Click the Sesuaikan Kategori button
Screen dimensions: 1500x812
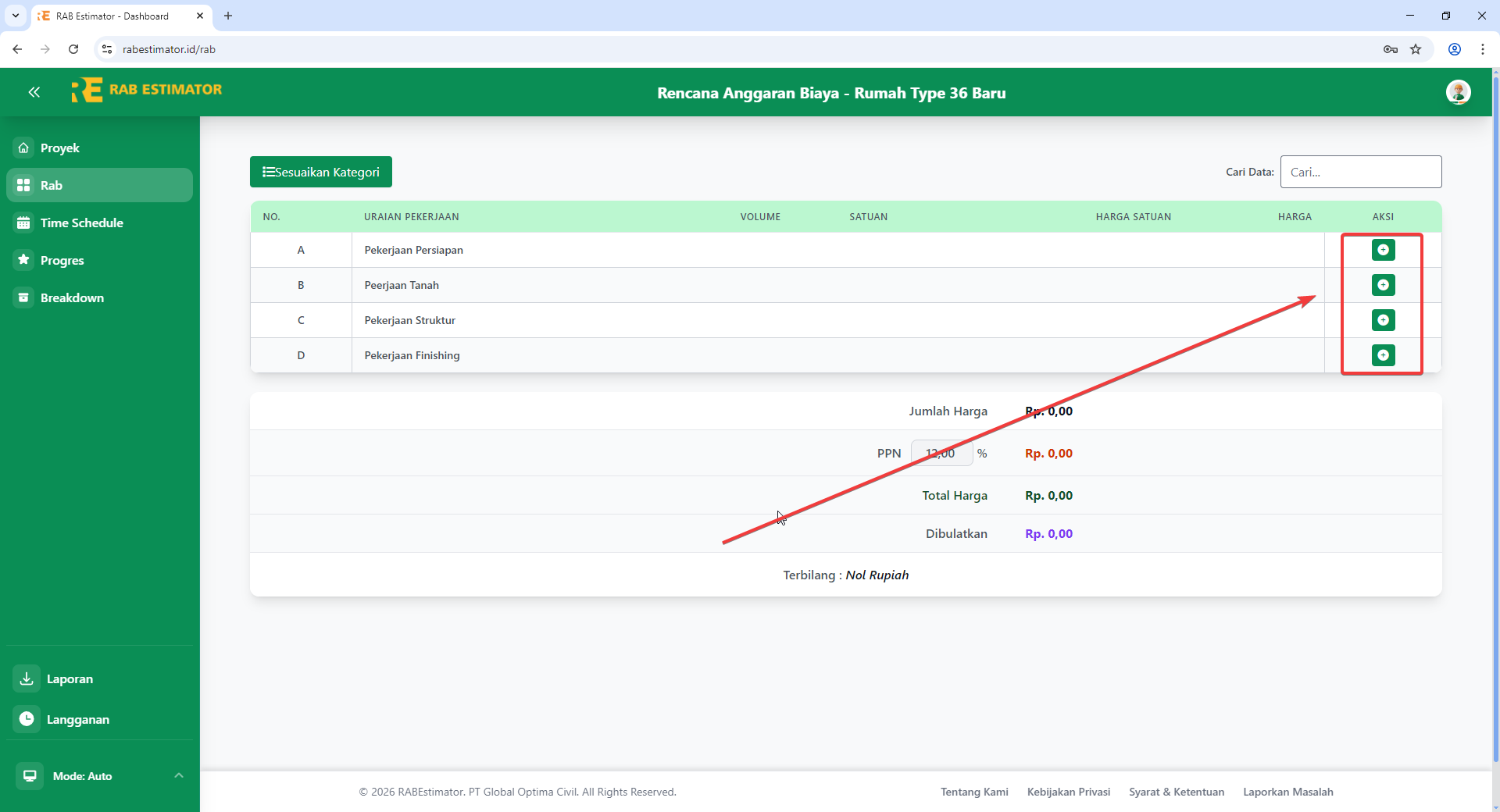pyautogui.click(x=321, y=172)
